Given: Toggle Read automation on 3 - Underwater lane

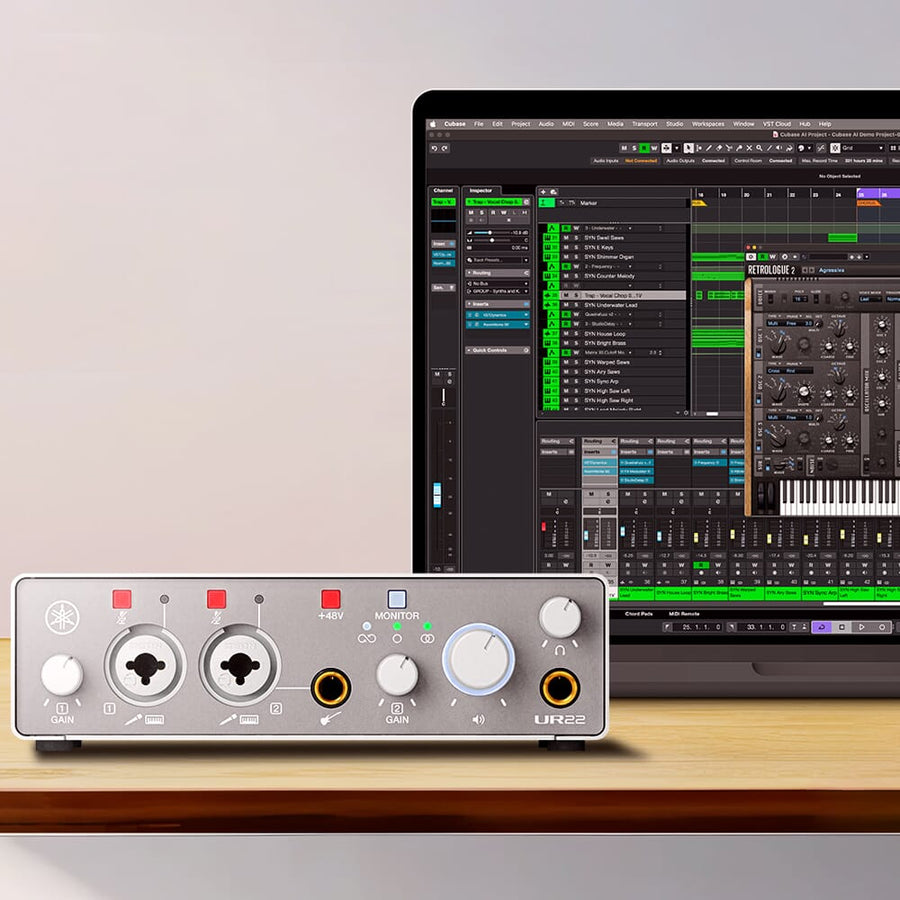Looking at the screenshot, I should click(x=566, y=228).
